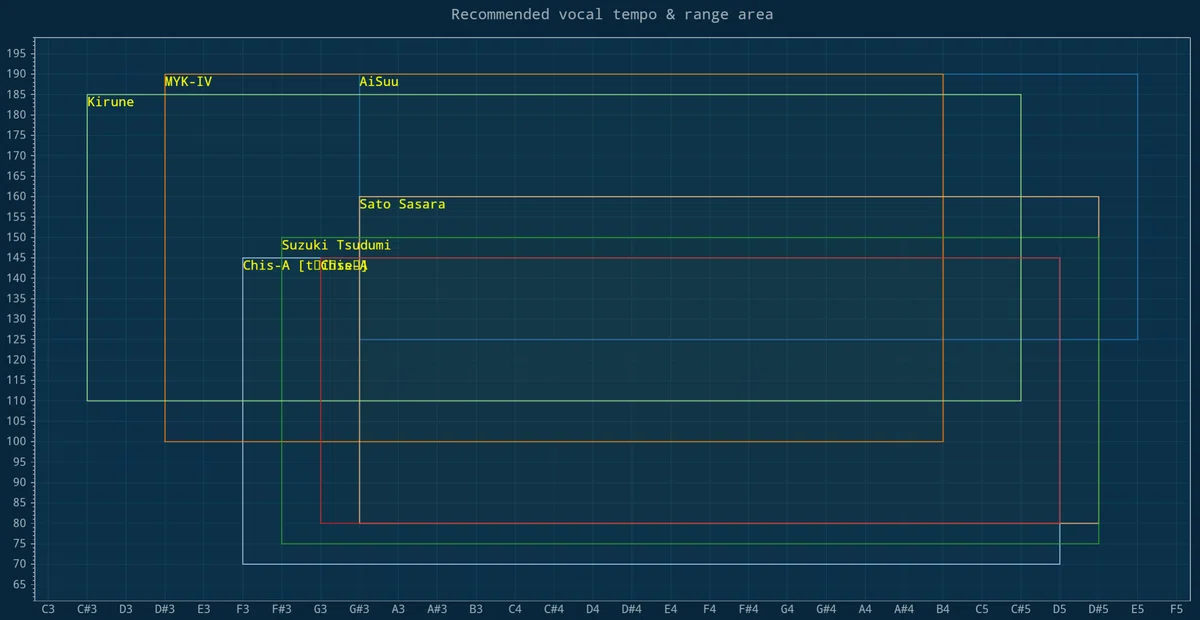Click the 'Sato Sasara' label

tap(402, 204)
